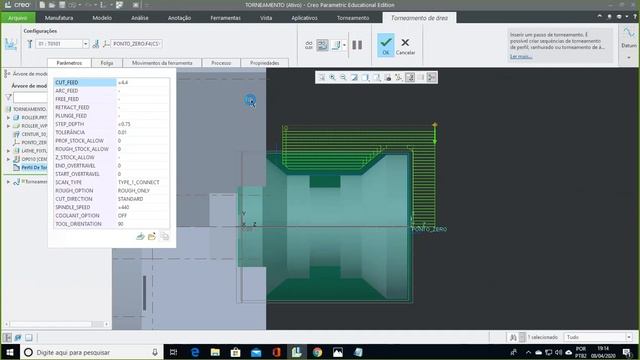
Task: Click the PONTO_ZERO coordinate system field
Action: click(x=136, y=44)
